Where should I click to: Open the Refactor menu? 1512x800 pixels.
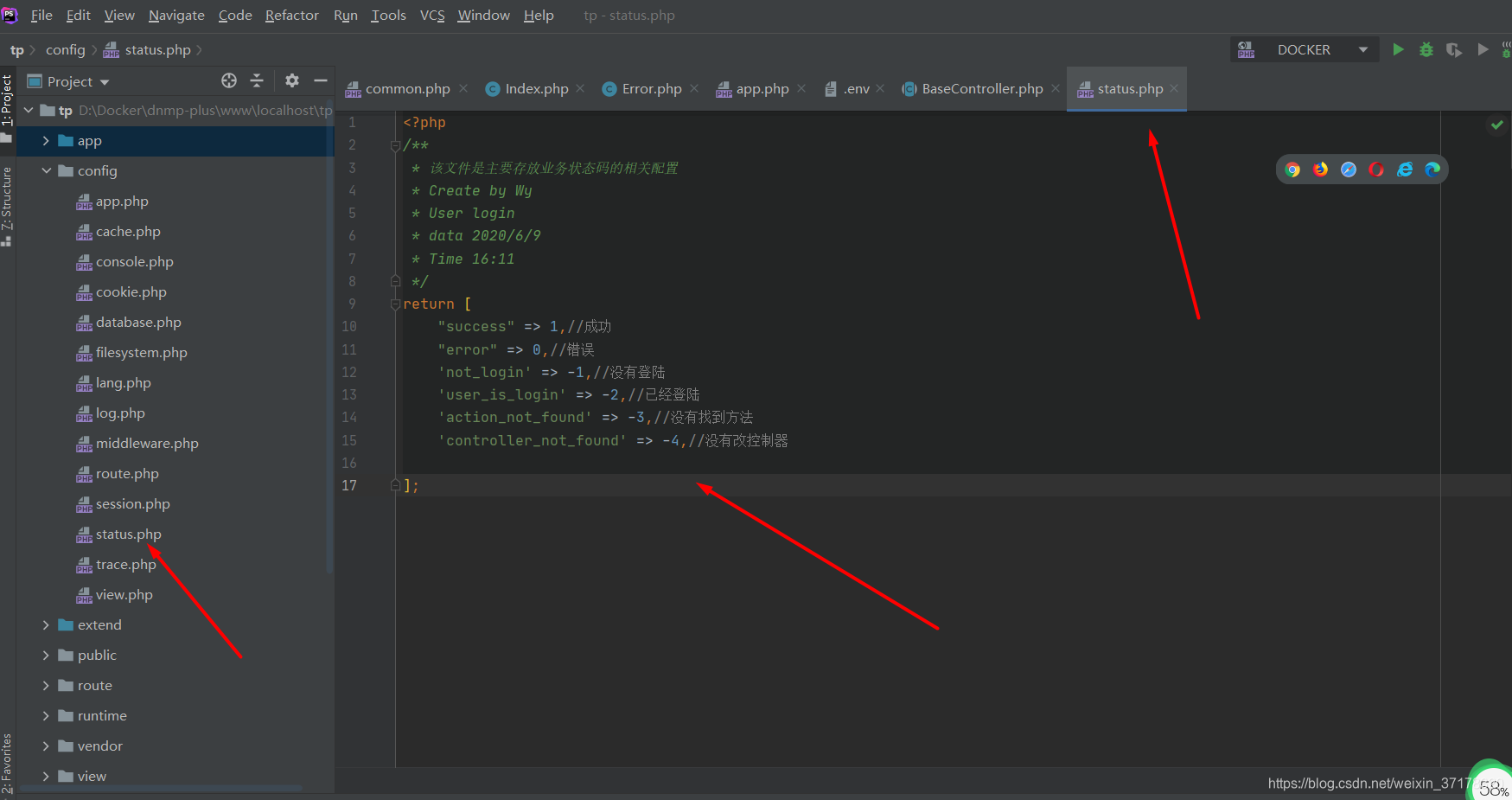(291, 16)
